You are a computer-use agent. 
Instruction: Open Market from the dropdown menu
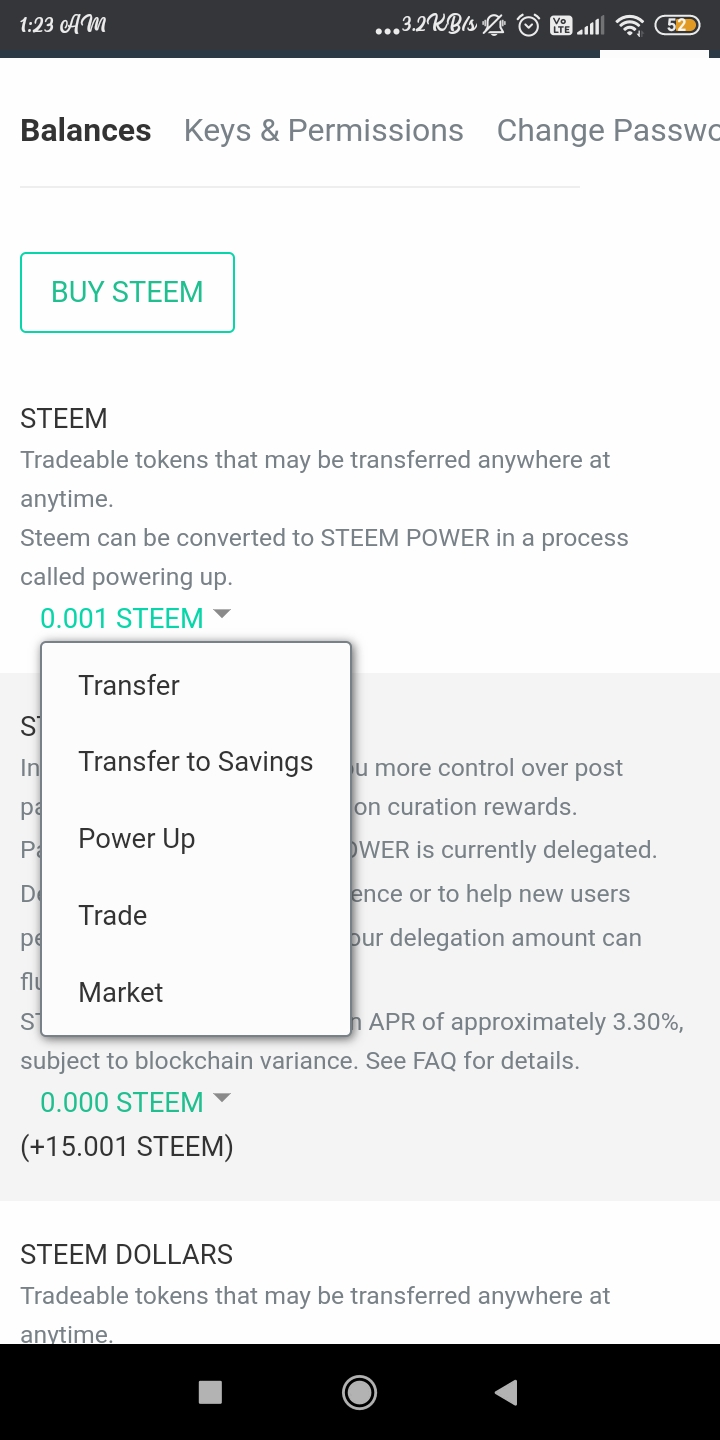click(121, 993)
